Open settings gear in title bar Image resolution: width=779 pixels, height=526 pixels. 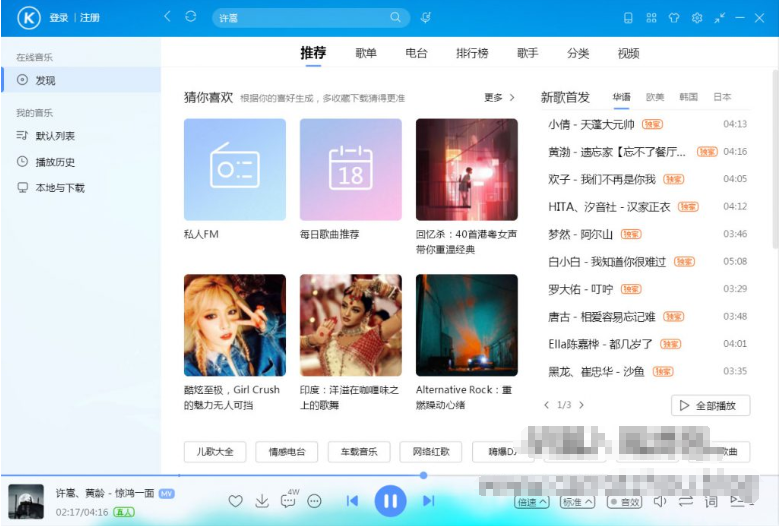[x=697, y=18]
